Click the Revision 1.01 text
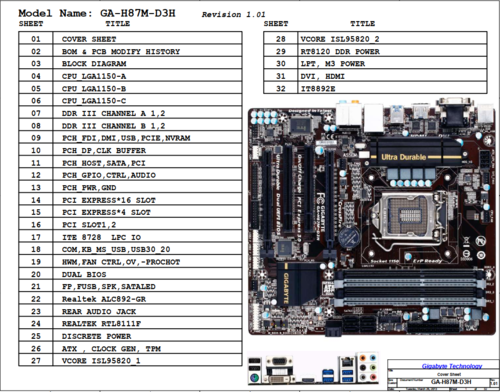This screenshot has width=500, height=392. (233, 15)
